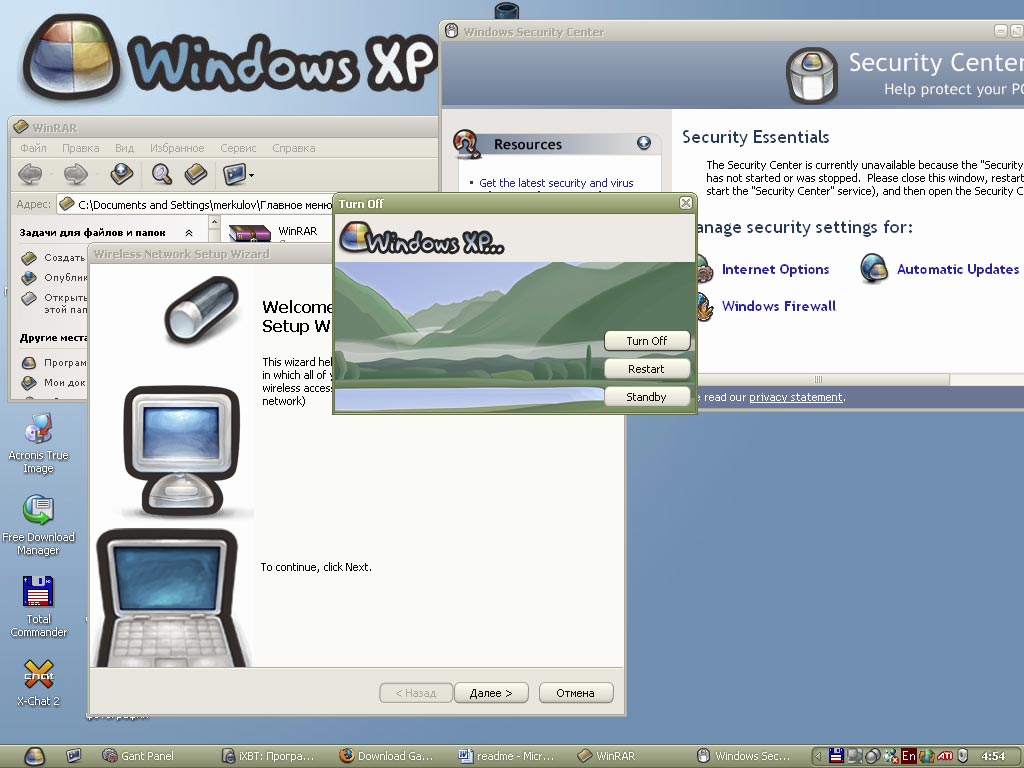Image resolution: width=1024 pixels, height=768 pixels.
Task: Collapse the Задачи для файлов и папок section
Action: click(189, 232)
